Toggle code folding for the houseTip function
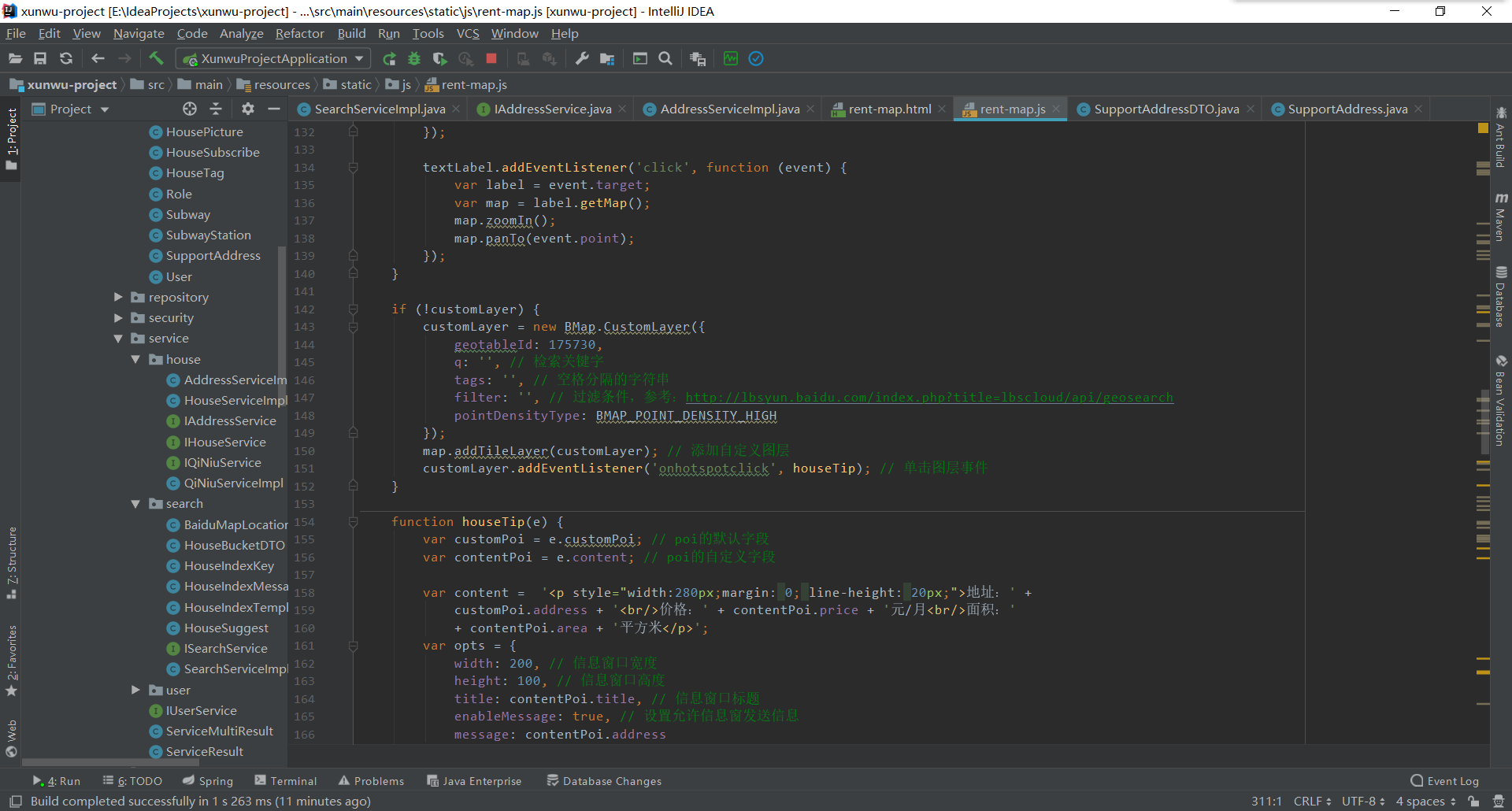Viewport: 1512px width, 811px height. coord(354,521)
